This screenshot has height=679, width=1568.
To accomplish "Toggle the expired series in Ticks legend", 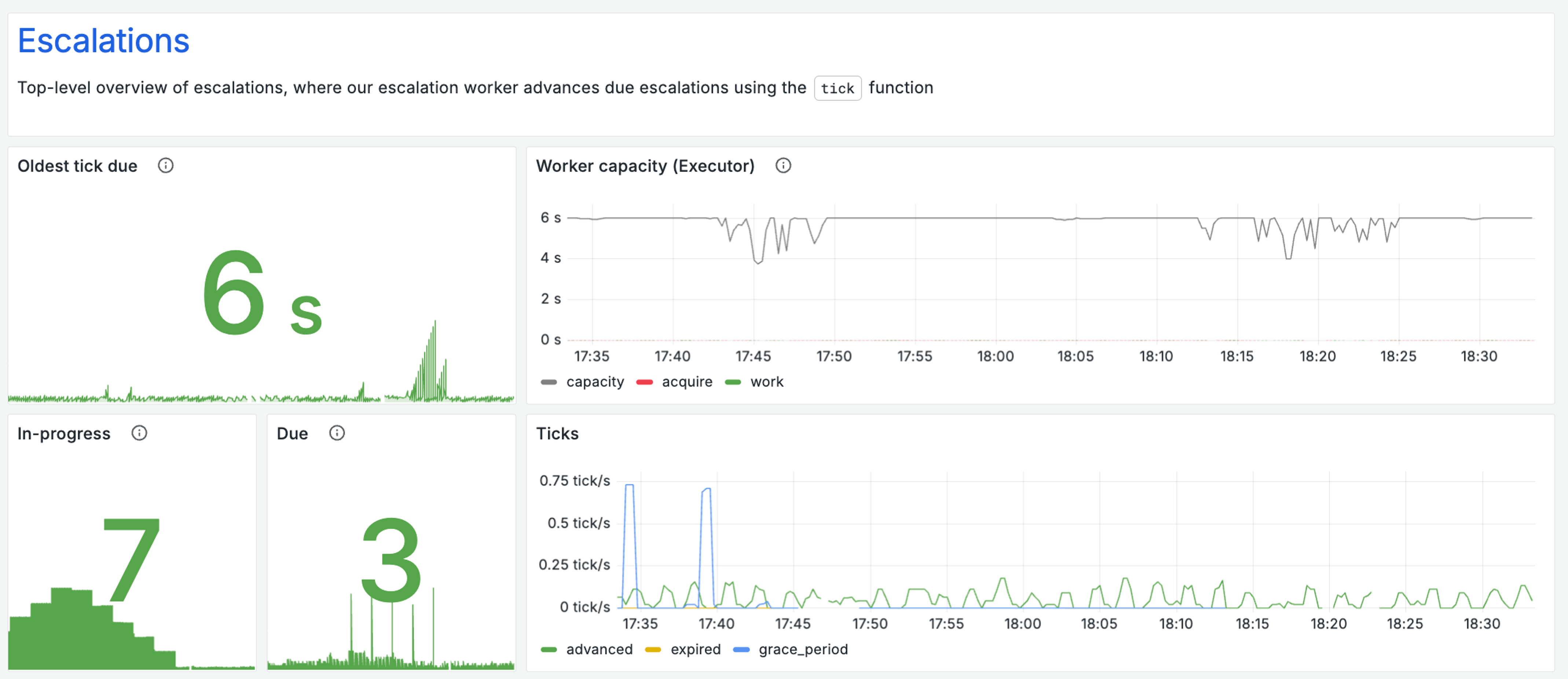I will 695,649.
